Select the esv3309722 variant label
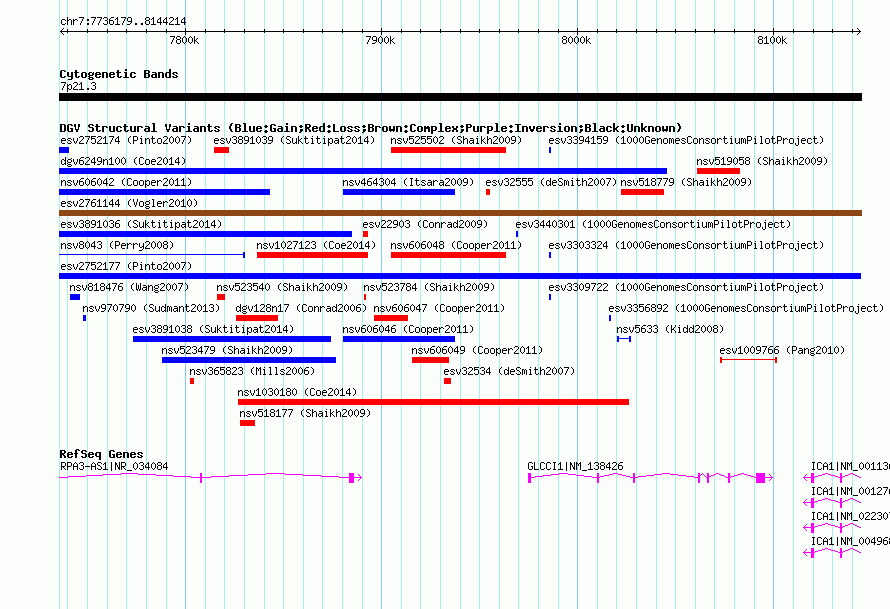 pos(686,287)
